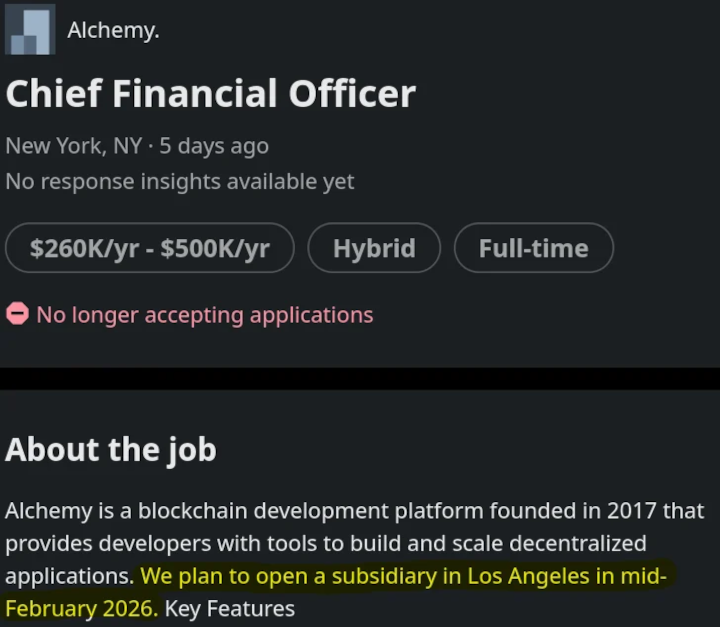720x627 pixels.
Task: Select the Hybrid workplace pill
Action: [x=374, y=248]
